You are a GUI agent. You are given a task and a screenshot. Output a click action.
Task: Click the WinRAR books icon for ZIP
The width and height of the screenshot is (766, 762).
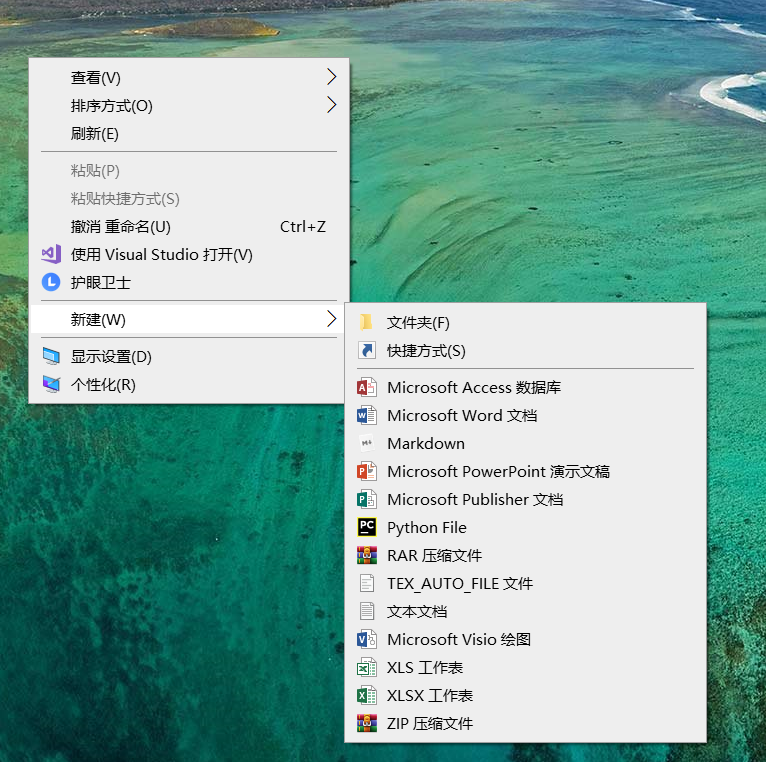[x=366, y=723]
